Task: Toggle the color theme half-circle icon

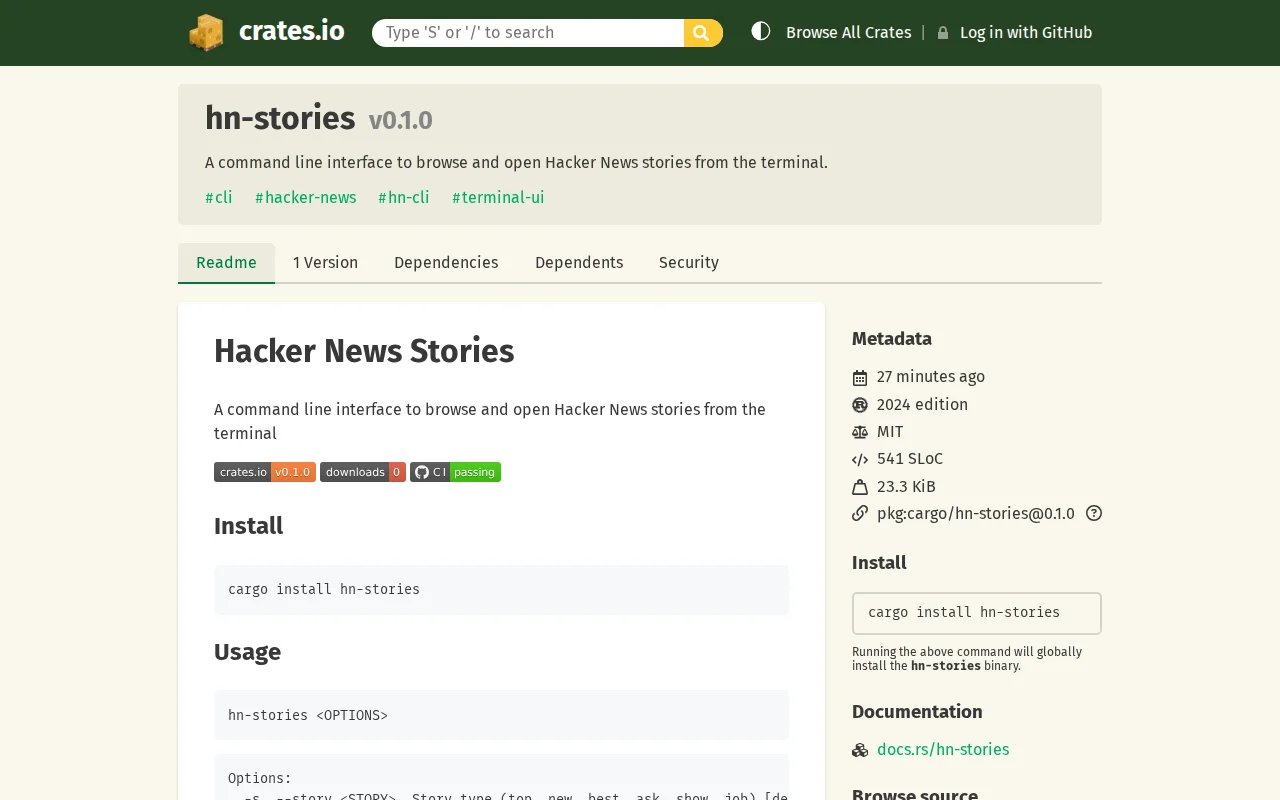Action: 761,31
